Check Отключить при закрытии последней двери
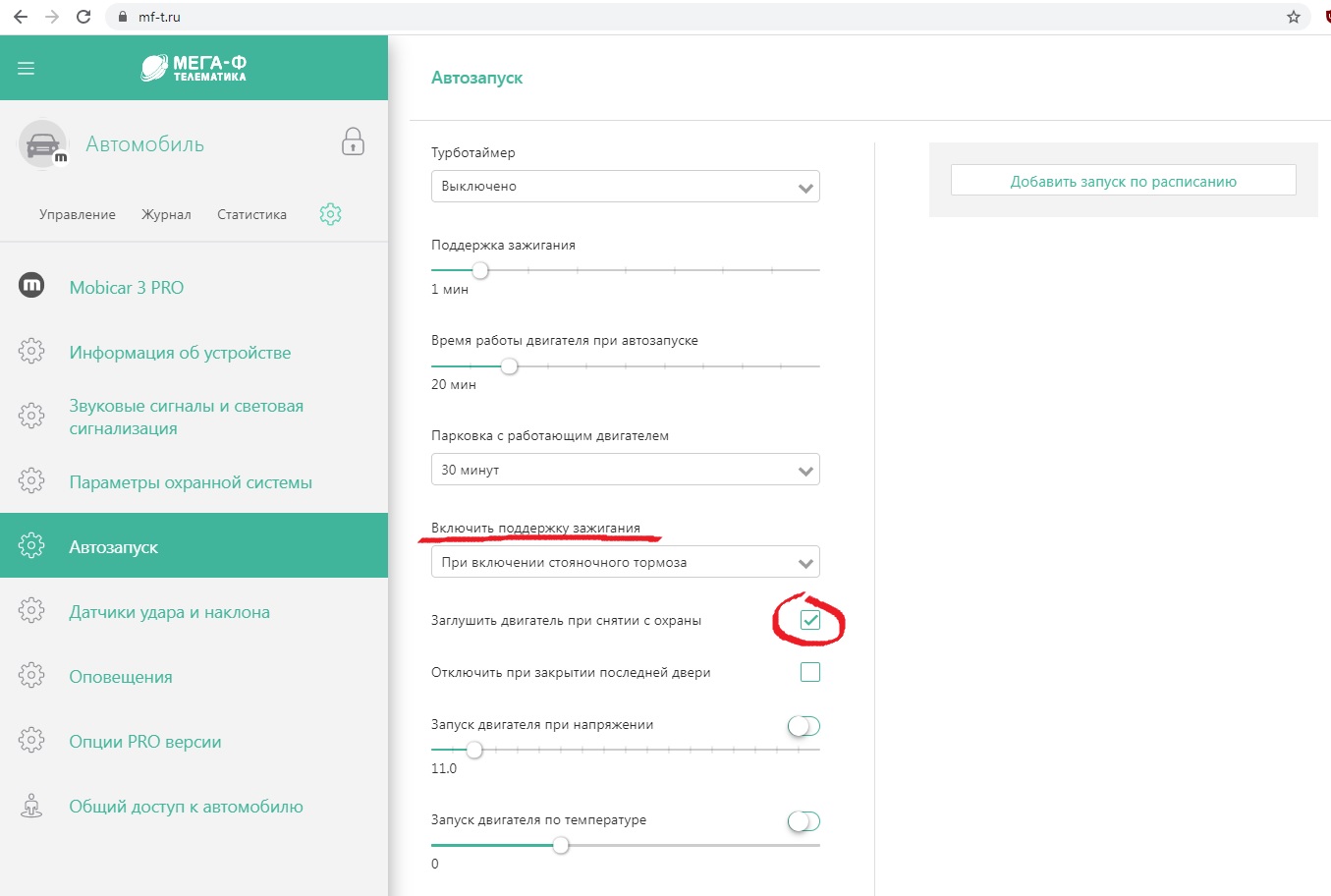This screenshot has height=896, width=1331. [x=809, y=672]
